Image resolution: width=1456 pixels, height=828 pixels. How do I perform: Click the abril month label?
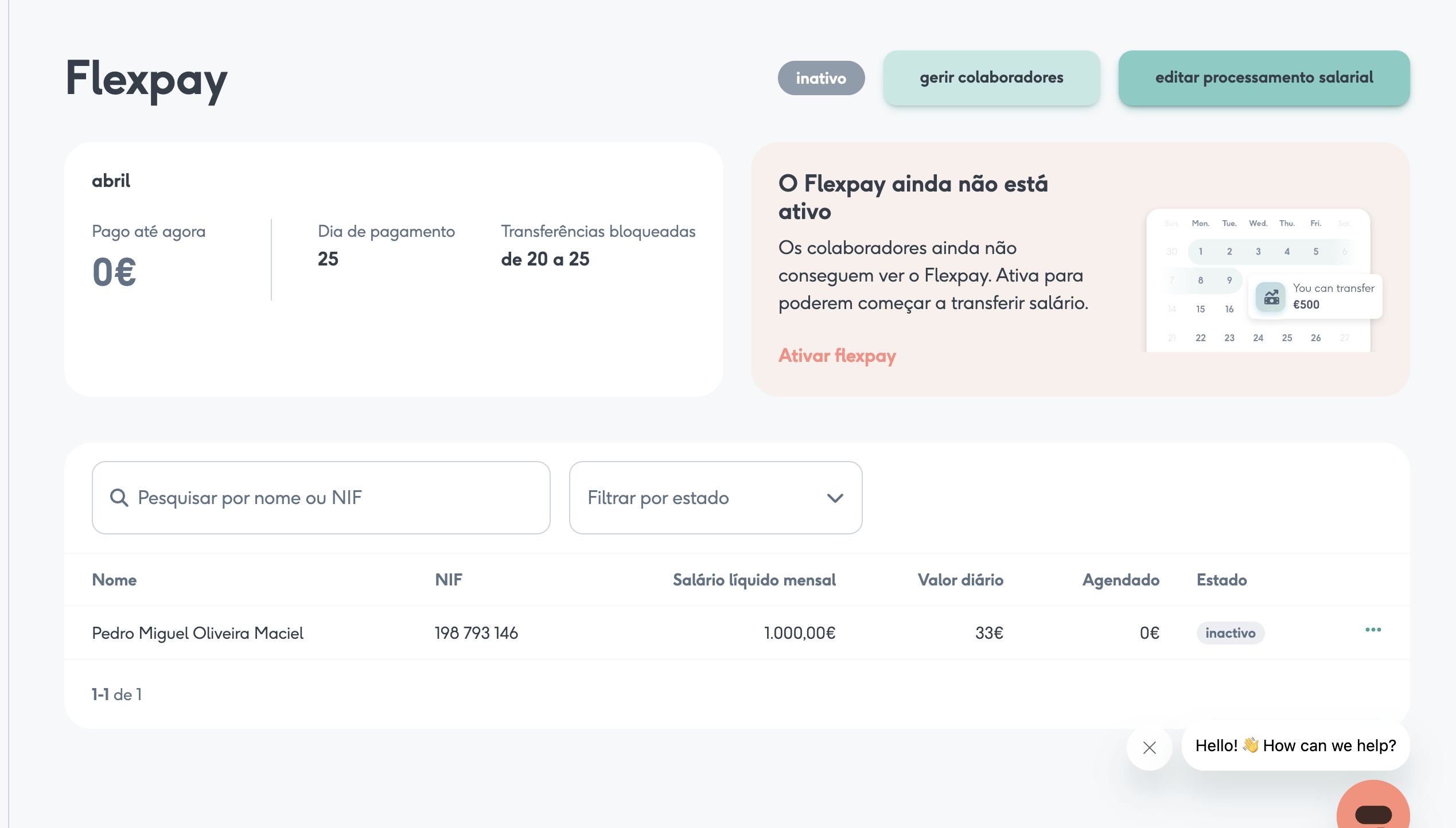[111, 181]
